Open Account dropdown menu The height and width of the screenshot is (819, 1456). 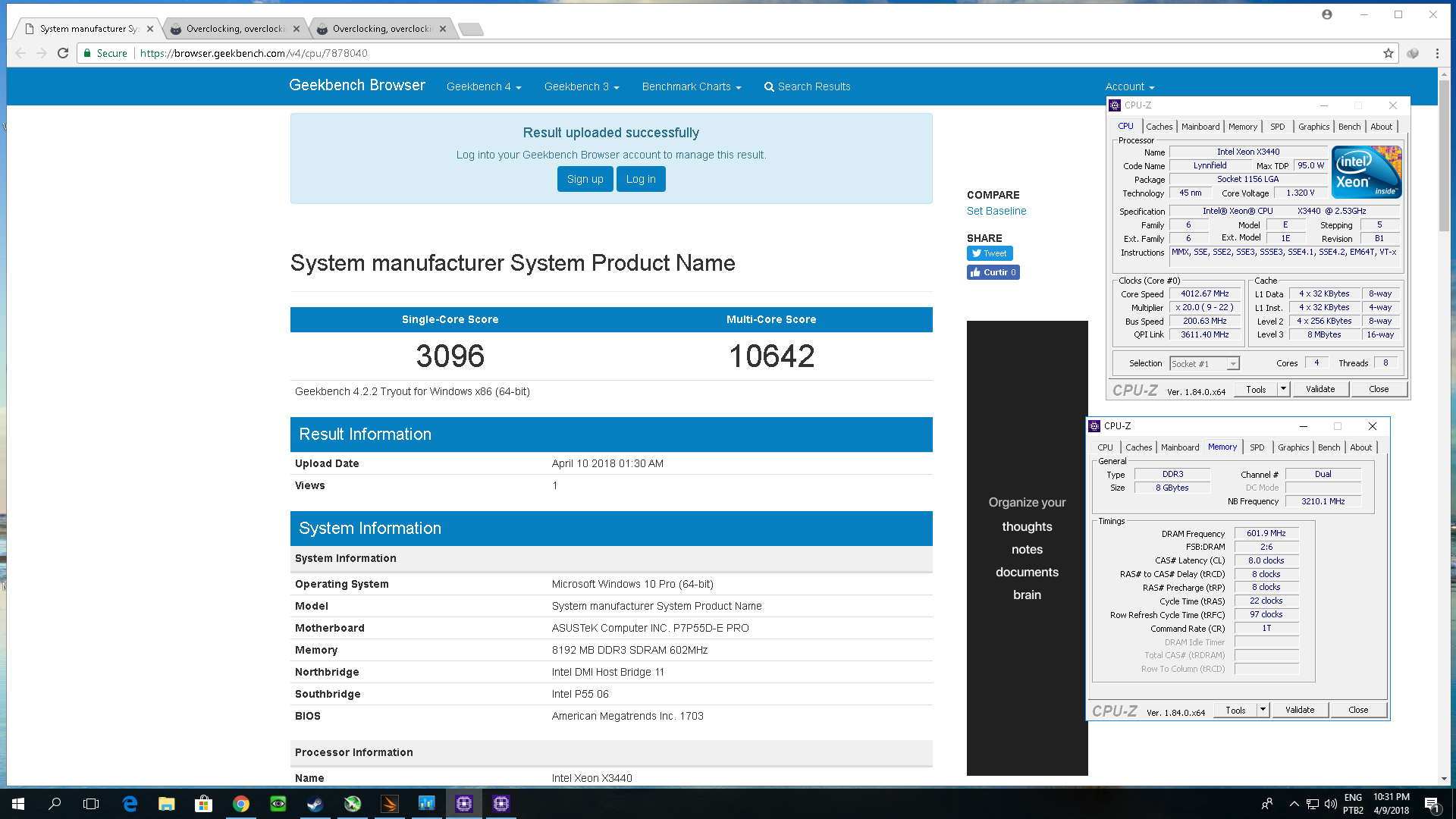tap(1129, 86)
